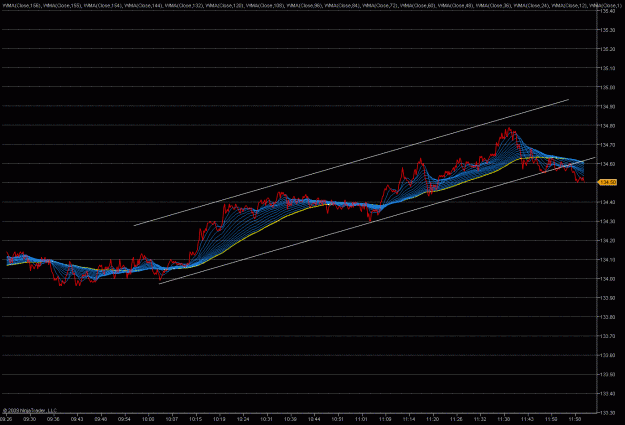Click the 134.80 price axis label
Image resolution: width=625 pixels, height=425 pixels.
607,126
